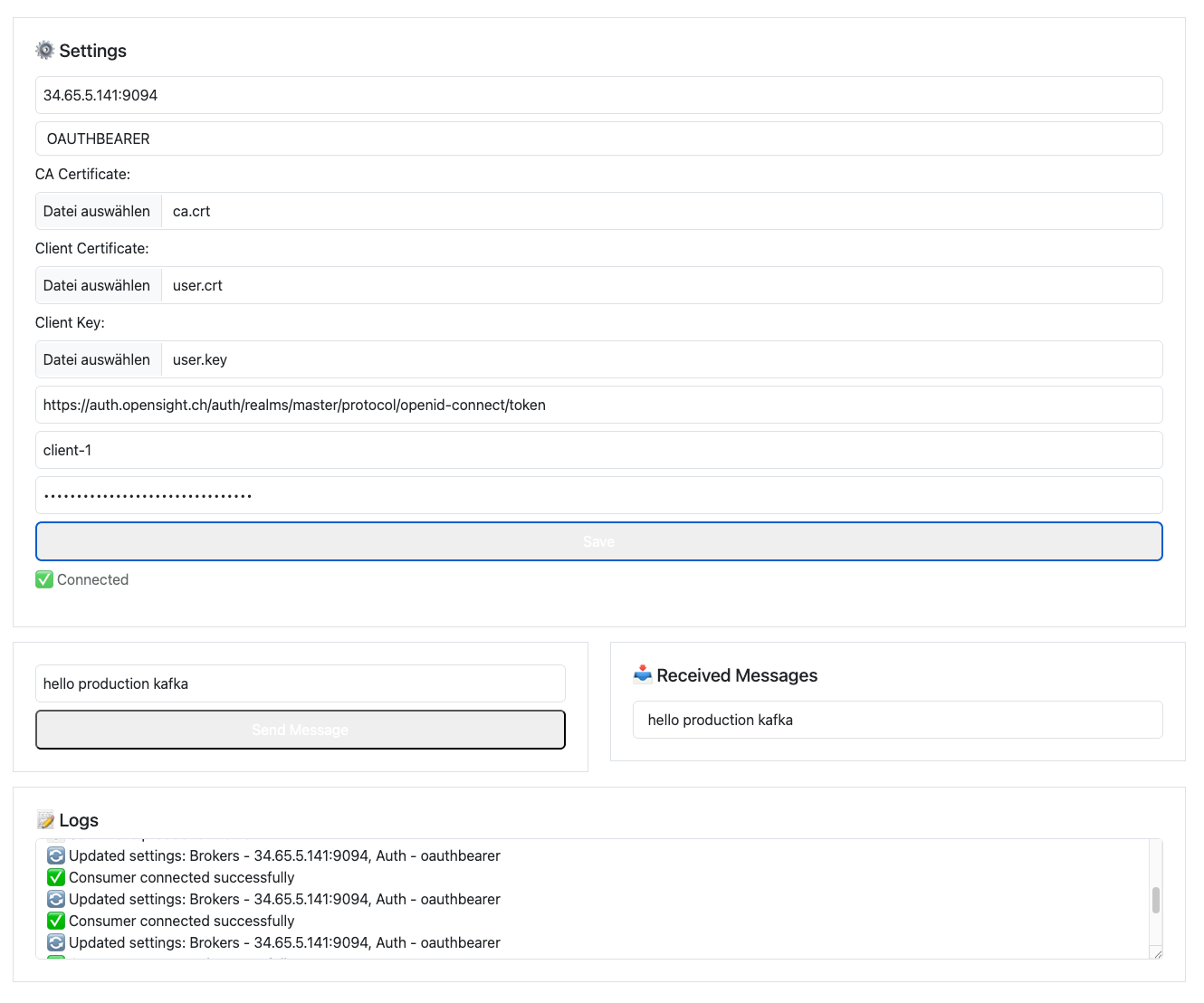The image size is (1204, 1003).
Task: Click the Logs panel vertical scrollbar thumb
Action: tap(1155, 900)
